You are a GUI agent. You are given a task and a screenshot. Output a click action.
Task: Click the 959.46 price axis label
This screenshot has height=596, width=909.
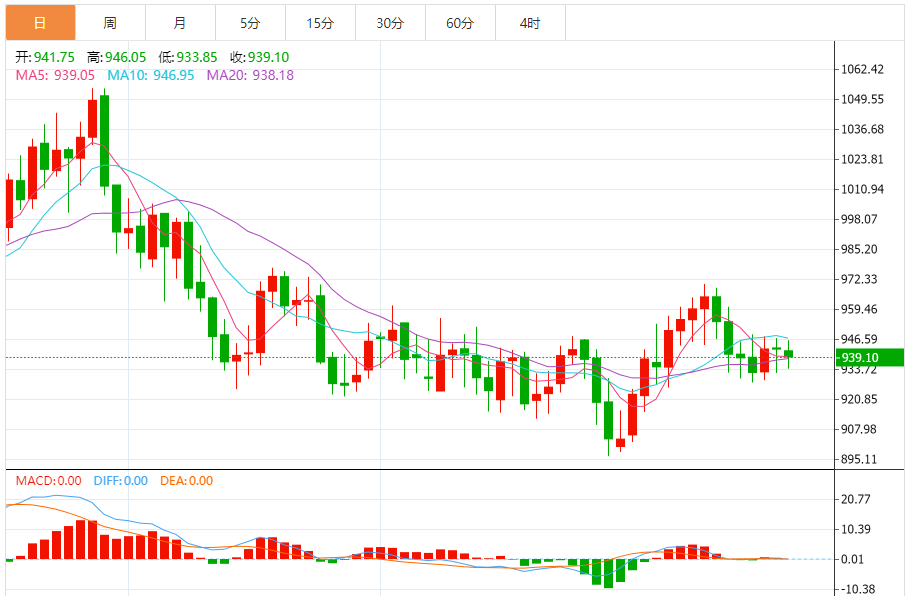point(859,309)
